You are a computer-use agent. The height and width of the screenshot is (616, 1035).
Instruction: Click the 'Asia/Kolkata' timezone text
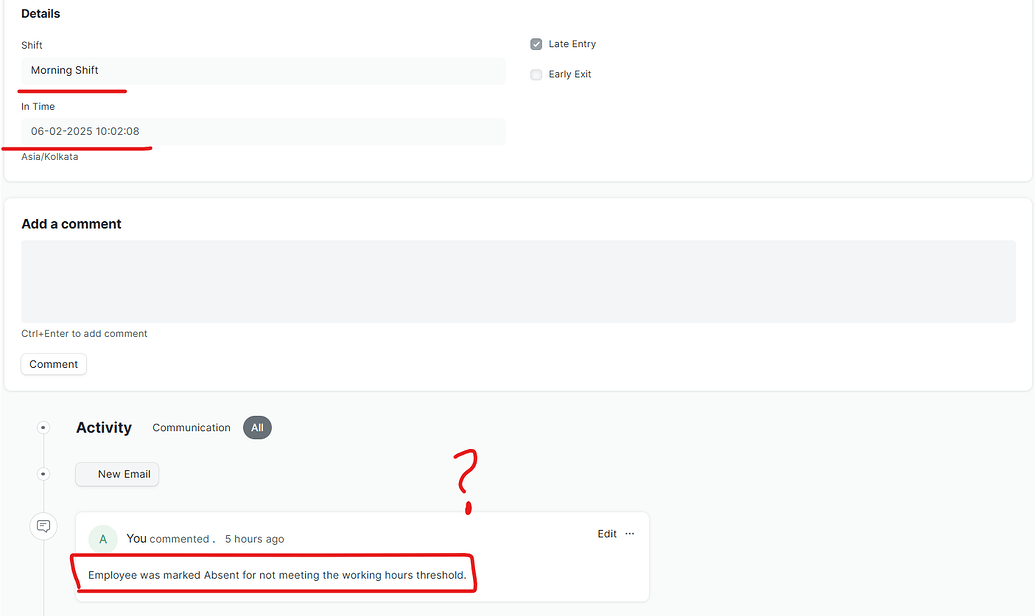pyautogui.click(x=50, y=156)
